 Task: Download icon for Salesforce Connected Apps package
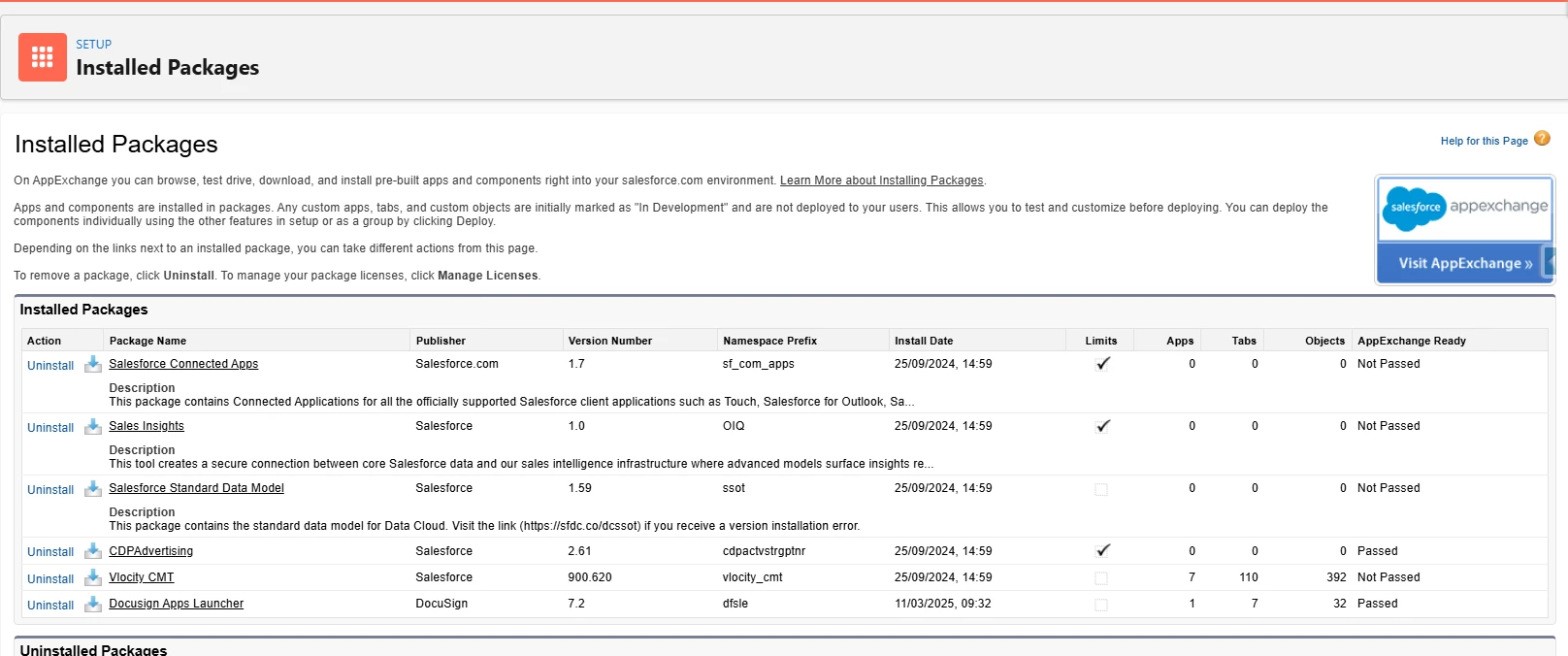click(x=93, y=364)
